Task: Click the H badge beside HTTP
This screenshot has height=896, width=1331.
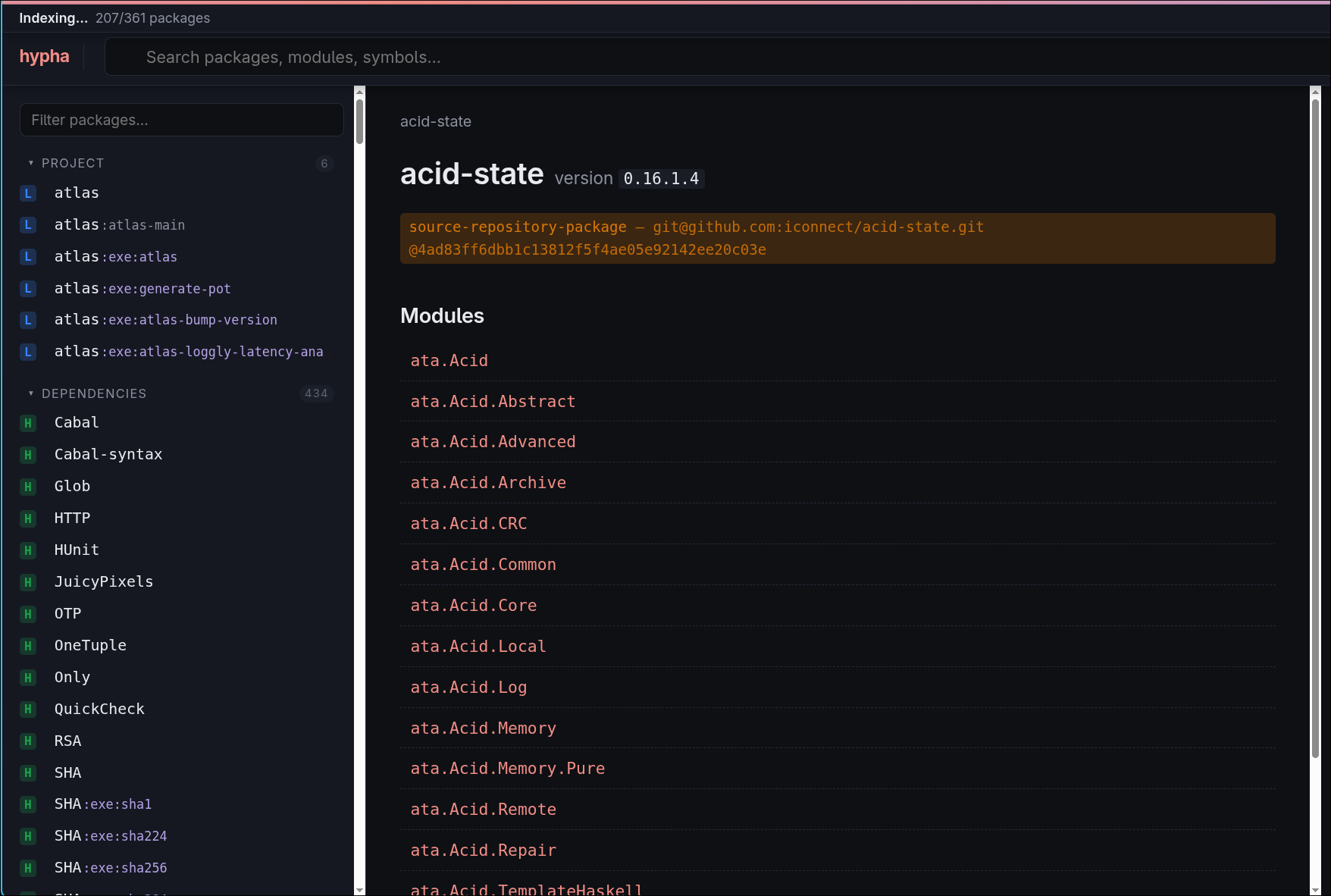Action: [x=28, y=518]
